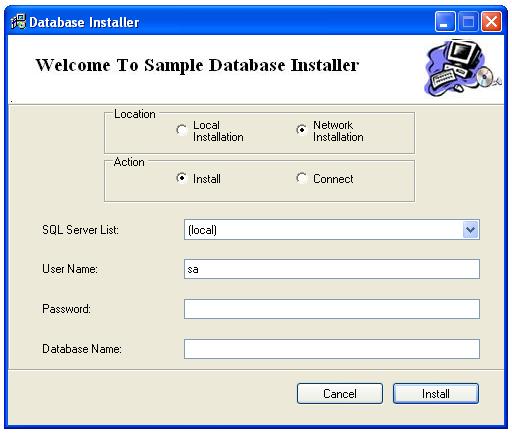Click the Install button at bottom

click(x=436, y=394)
